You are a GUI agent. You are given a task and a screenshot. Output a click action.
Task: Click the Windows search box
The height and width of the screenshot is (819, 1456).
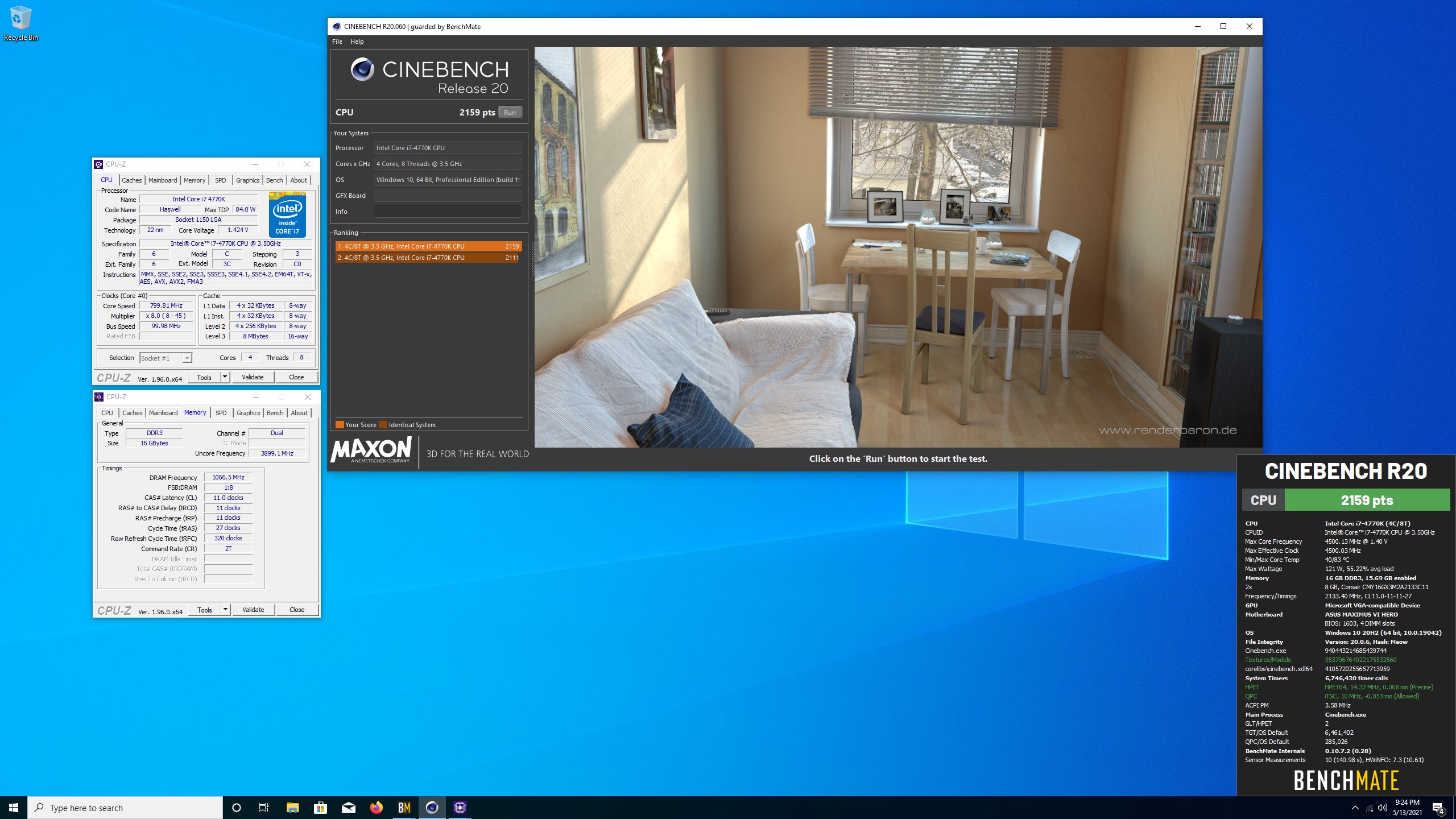point(125,808)
